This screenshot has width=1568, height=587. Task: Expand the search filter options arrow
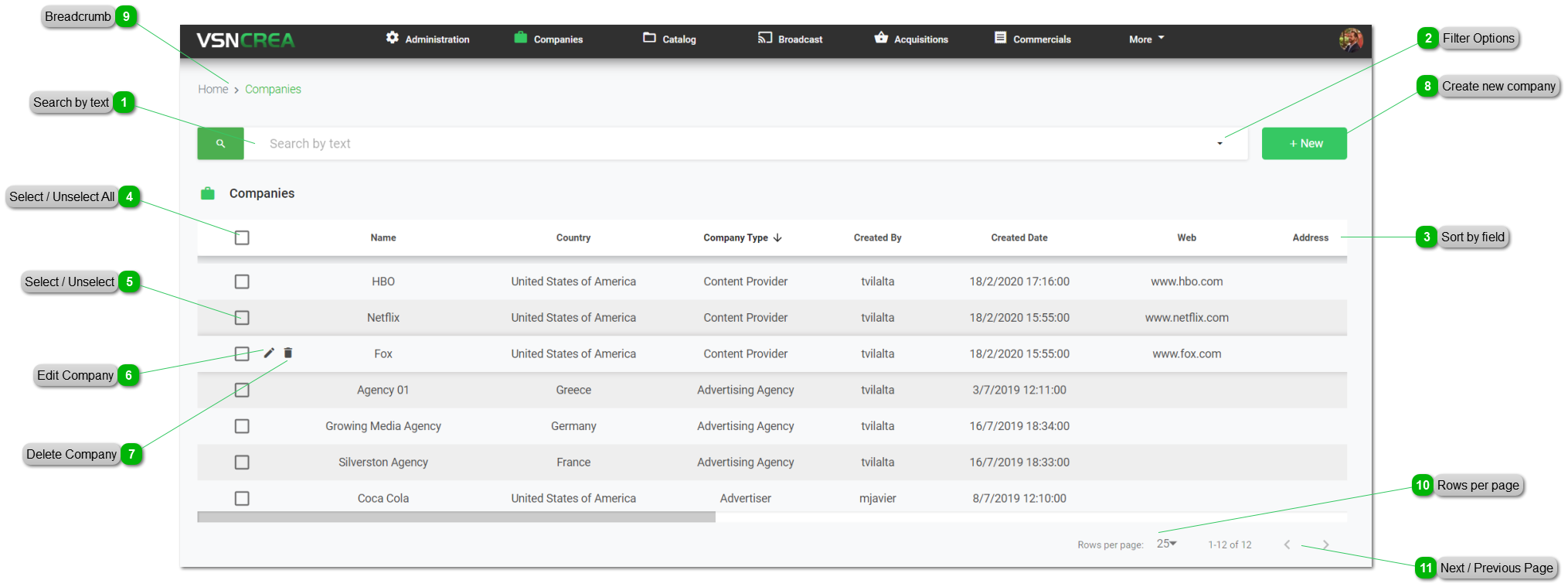coord(1219,144)
